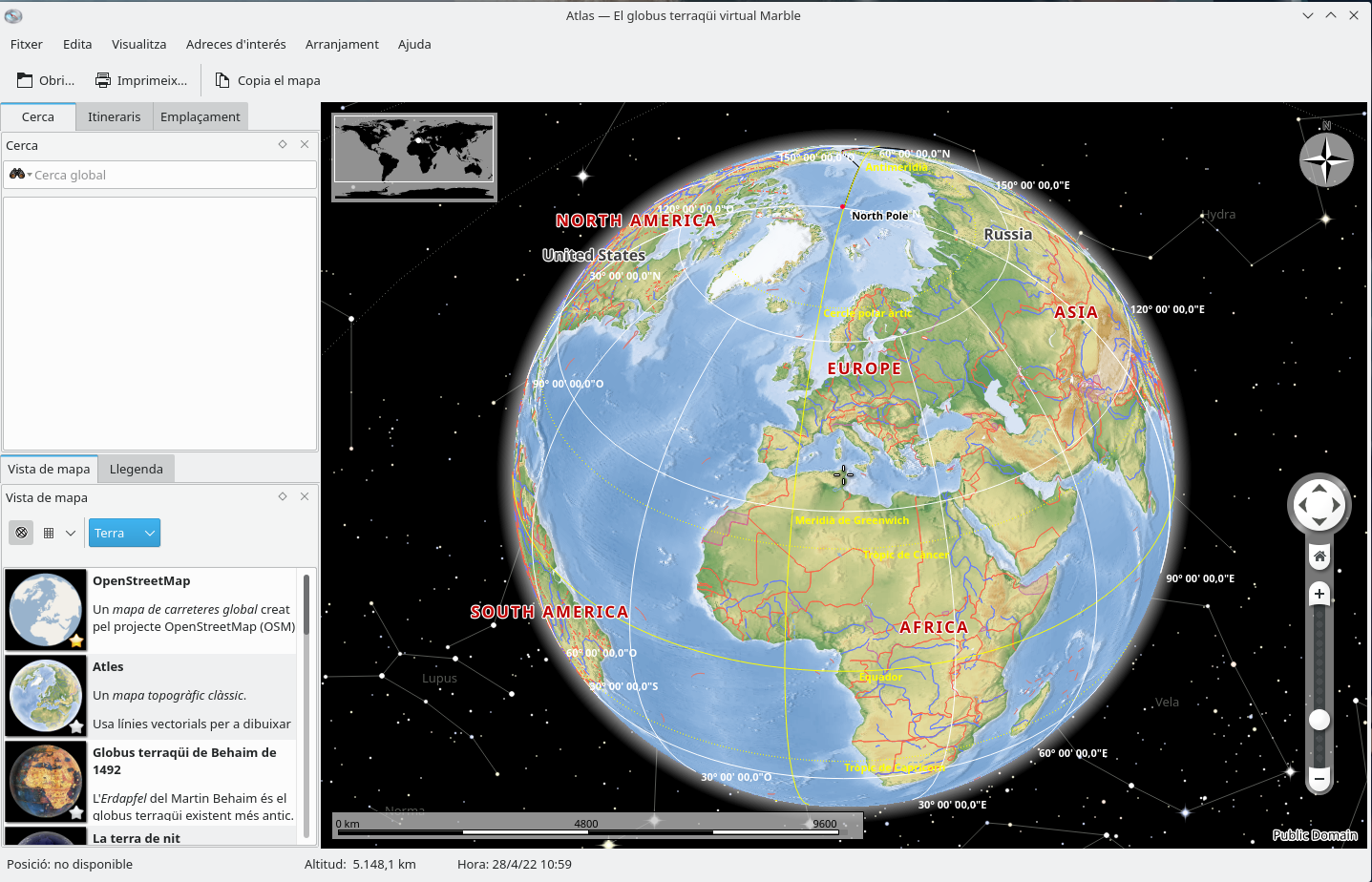The height and width of the screenshot is (882, 1372).
Task: Open the Arranjament menu
Action: [342, 44]
